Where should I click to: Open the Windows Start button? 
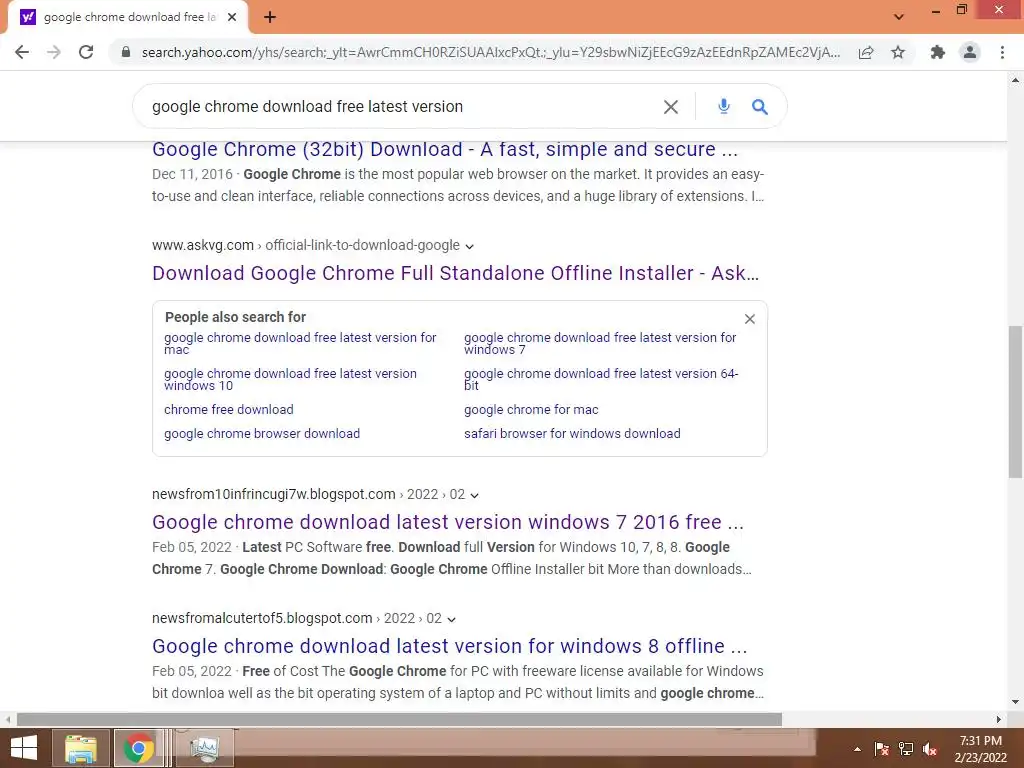(24, 748)
